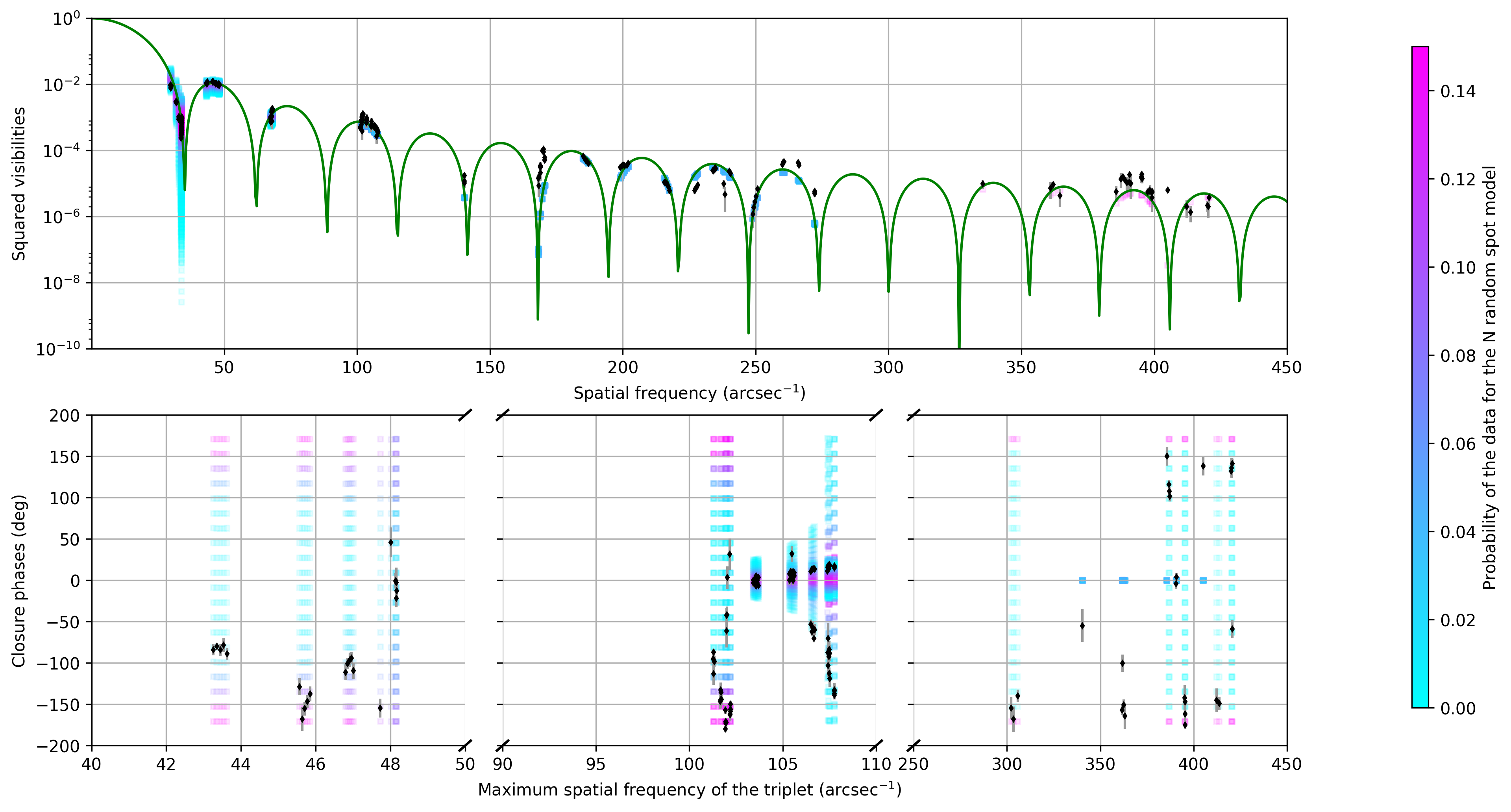Click the 48 tick on the triplet frequency axis
Image resolution: width=1511 pixels, height=812 pixels.
391,764
